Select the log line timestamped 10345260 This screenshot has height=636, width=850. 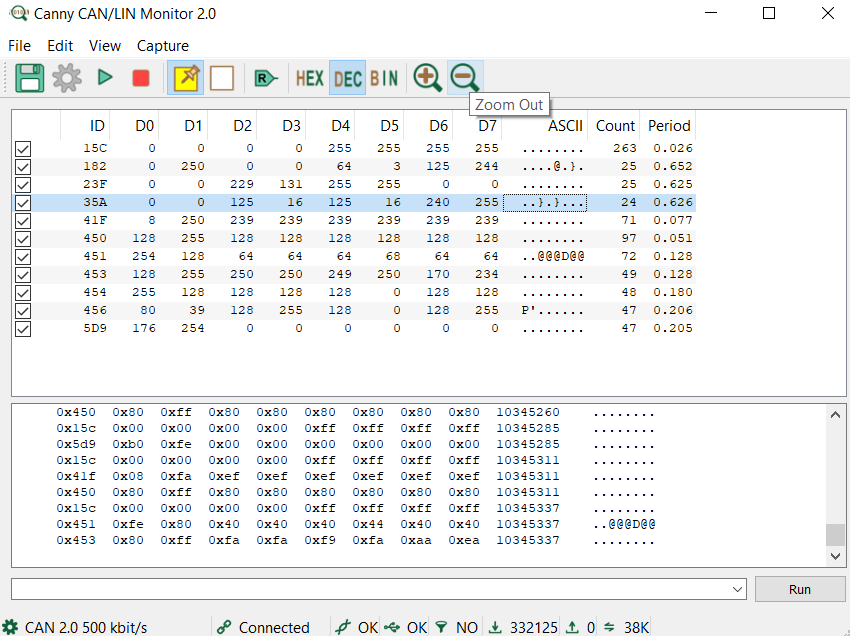356,413
